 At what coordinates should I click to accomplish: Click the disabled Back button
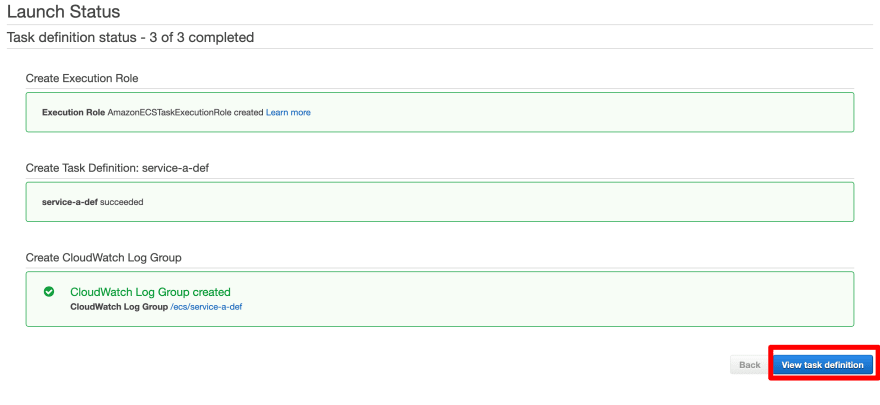(750, 365)
